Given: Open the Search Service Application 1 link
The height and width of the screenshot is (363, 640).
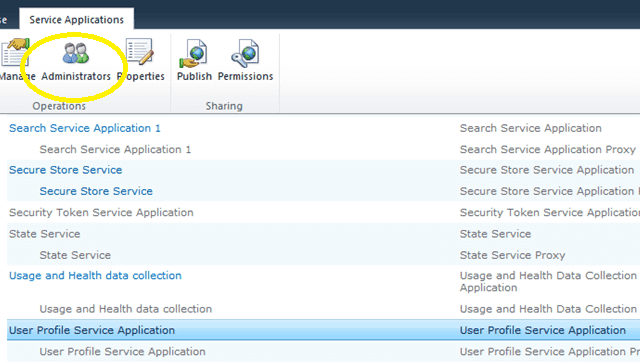Looking at the screenshot, I should click(x=85, y=128).
